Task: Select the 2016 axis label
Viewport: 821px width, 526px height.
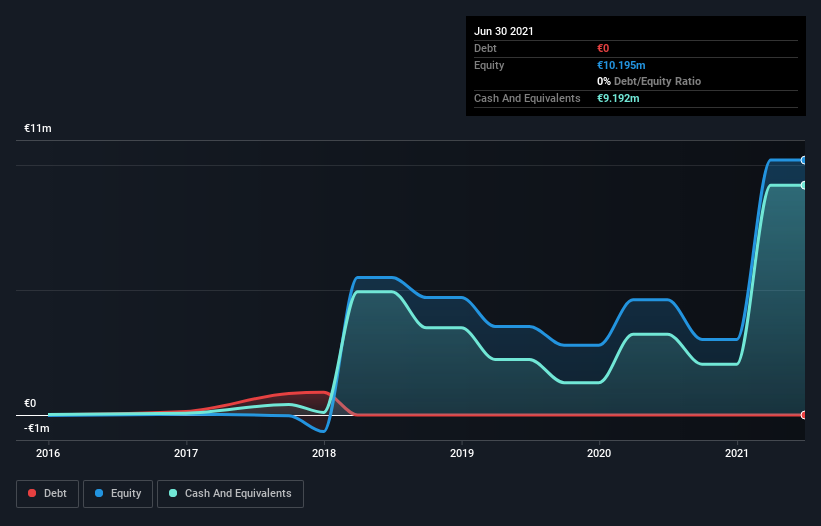Action: point(48,453)
